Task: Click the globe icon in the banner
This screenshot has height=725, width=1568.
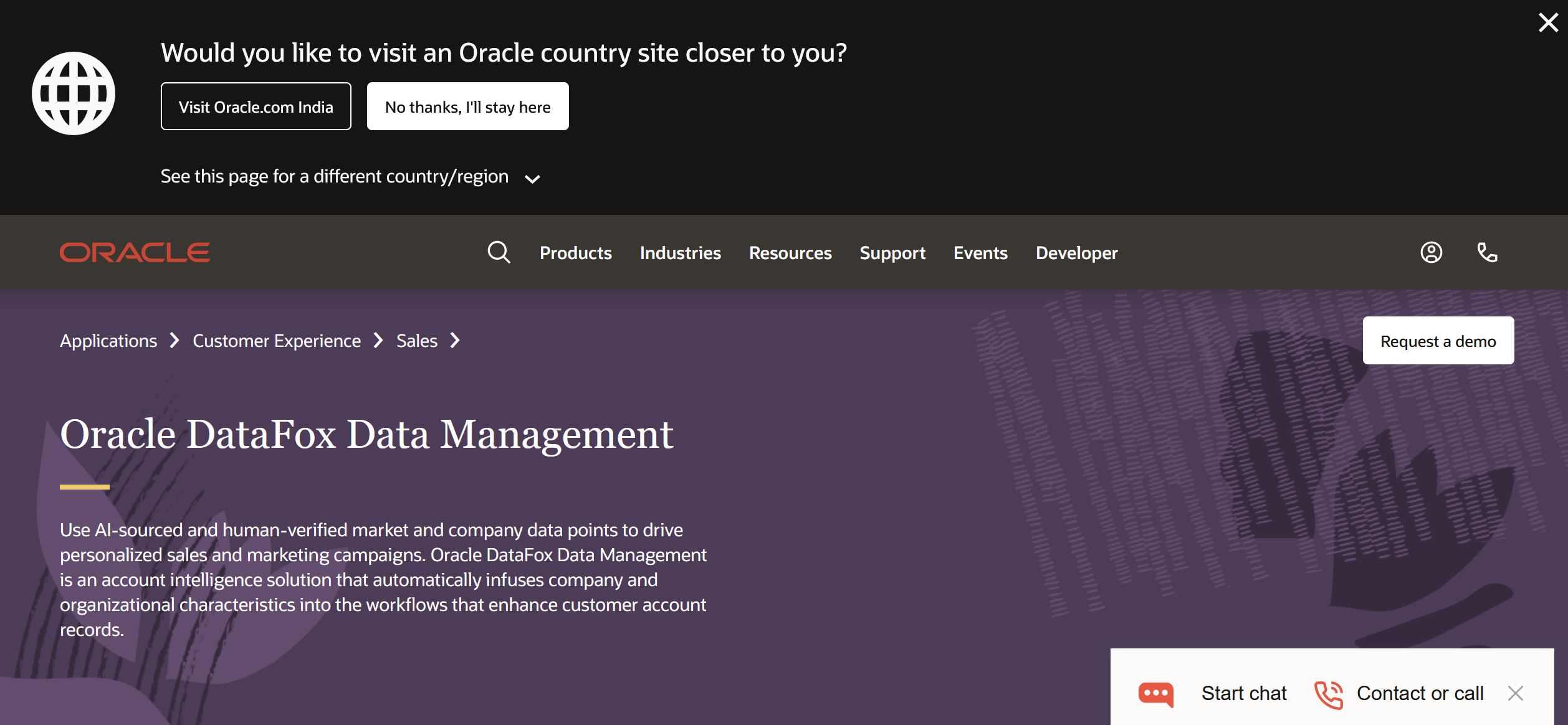Action: [x=74, y=93]
